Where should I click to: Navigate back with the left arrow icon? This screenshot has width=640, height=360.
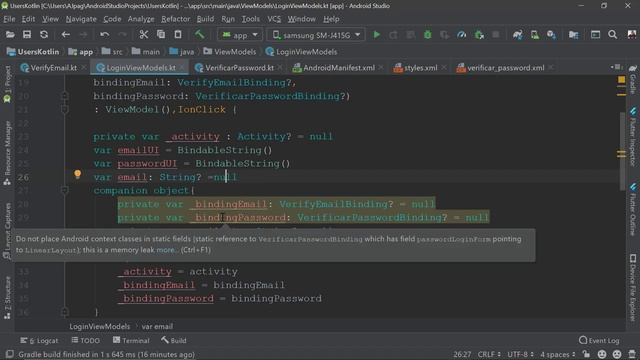65,35
